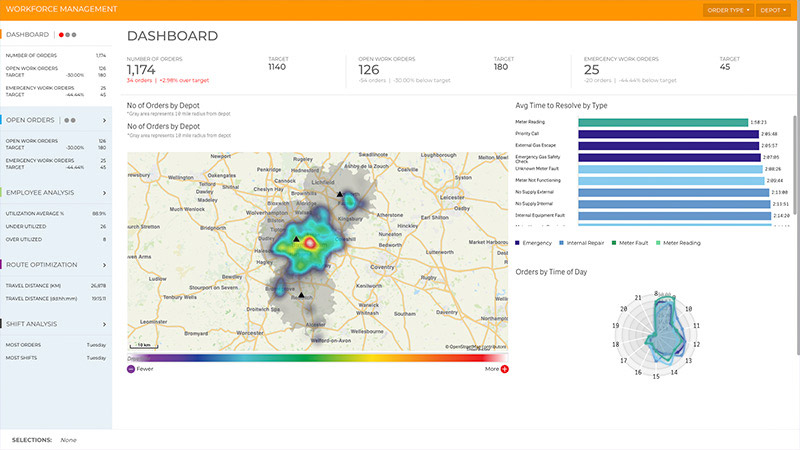
Task: Expand OPEN ORDERS chevron arrow
Action: pyautogui.click(x=104, y=120)
